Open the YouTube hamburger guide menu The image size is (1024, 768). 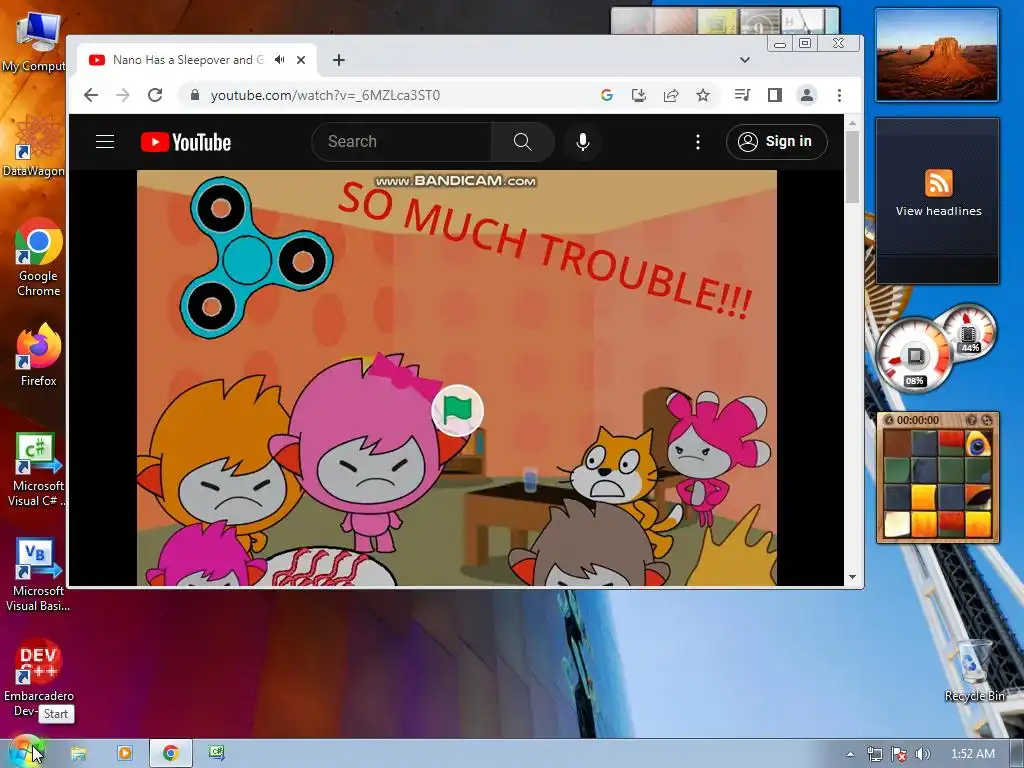(105, 142)
